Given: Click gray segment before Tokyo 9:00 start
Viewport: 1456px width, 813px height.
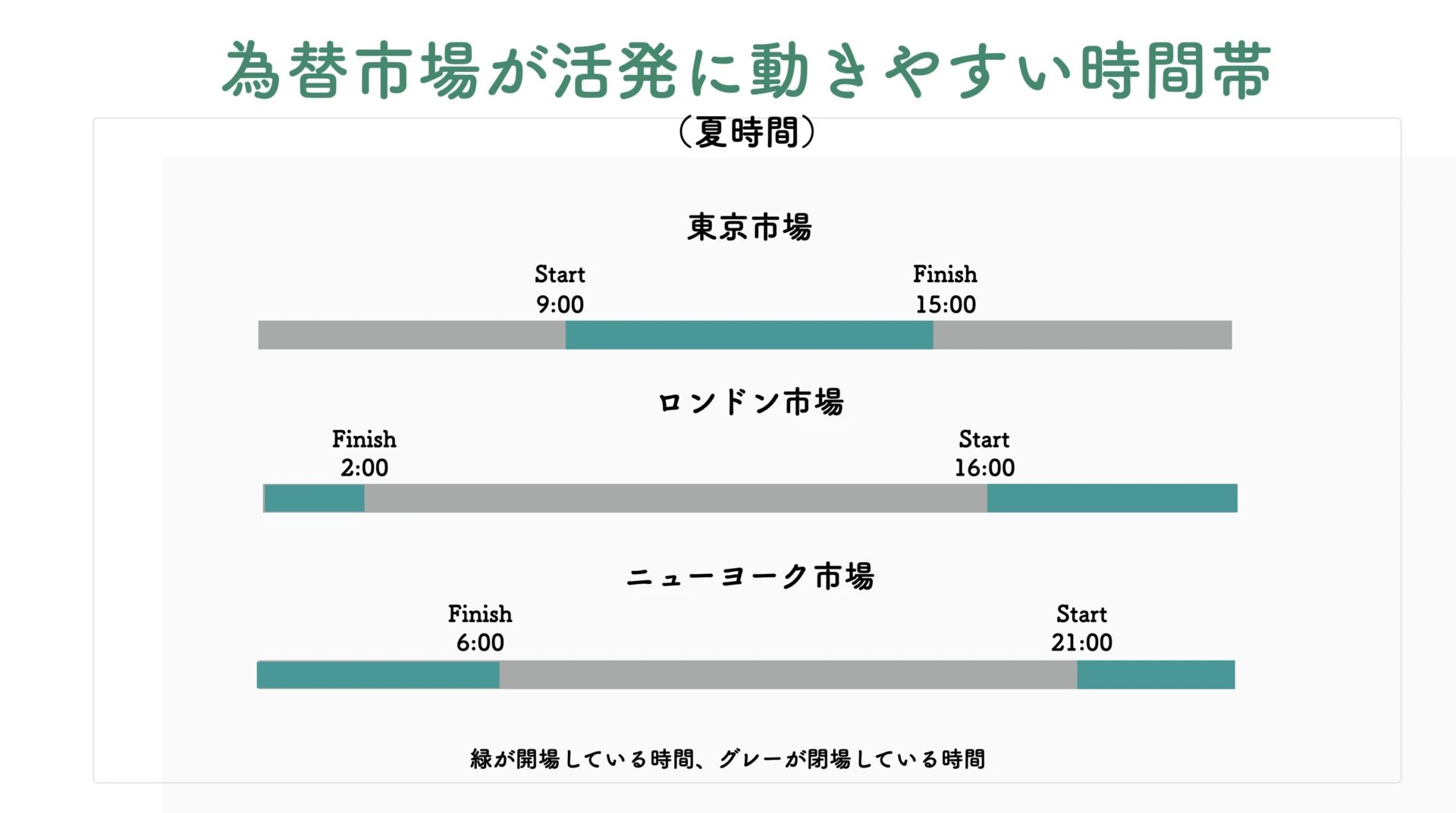Looking at the screenshot, I should (412, 334).
